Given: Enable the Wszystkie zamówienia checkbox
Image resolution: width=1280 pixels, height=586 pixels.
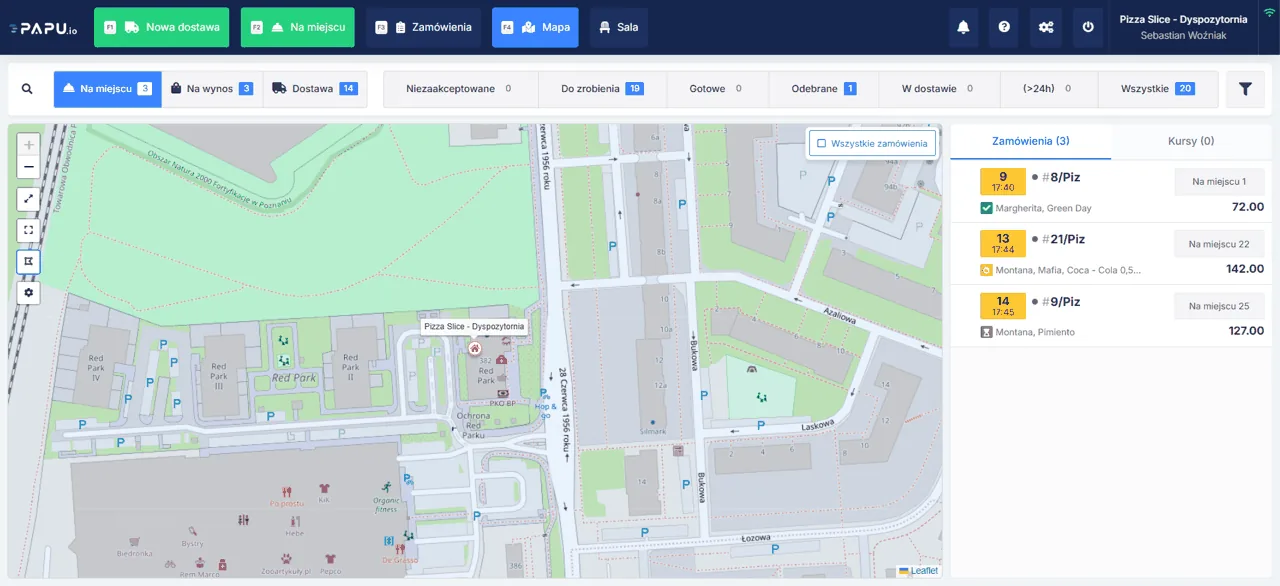Looking at the screenshot, I should 821,143.
